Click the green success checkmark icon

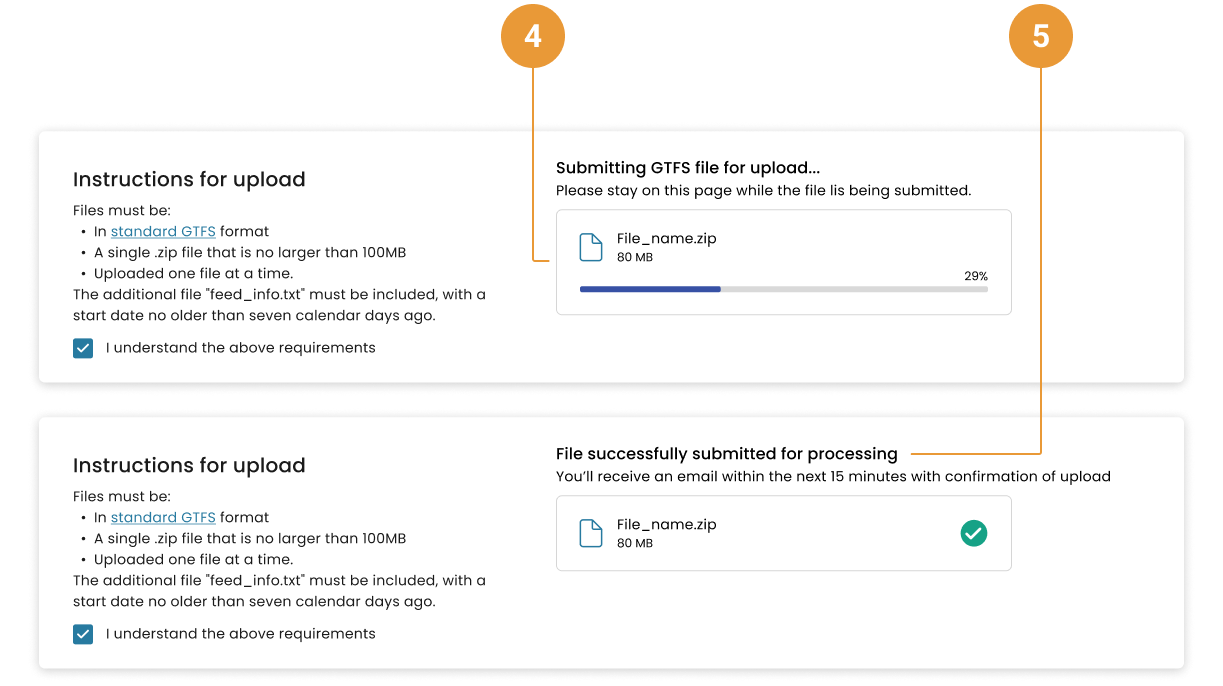[973, 533]
